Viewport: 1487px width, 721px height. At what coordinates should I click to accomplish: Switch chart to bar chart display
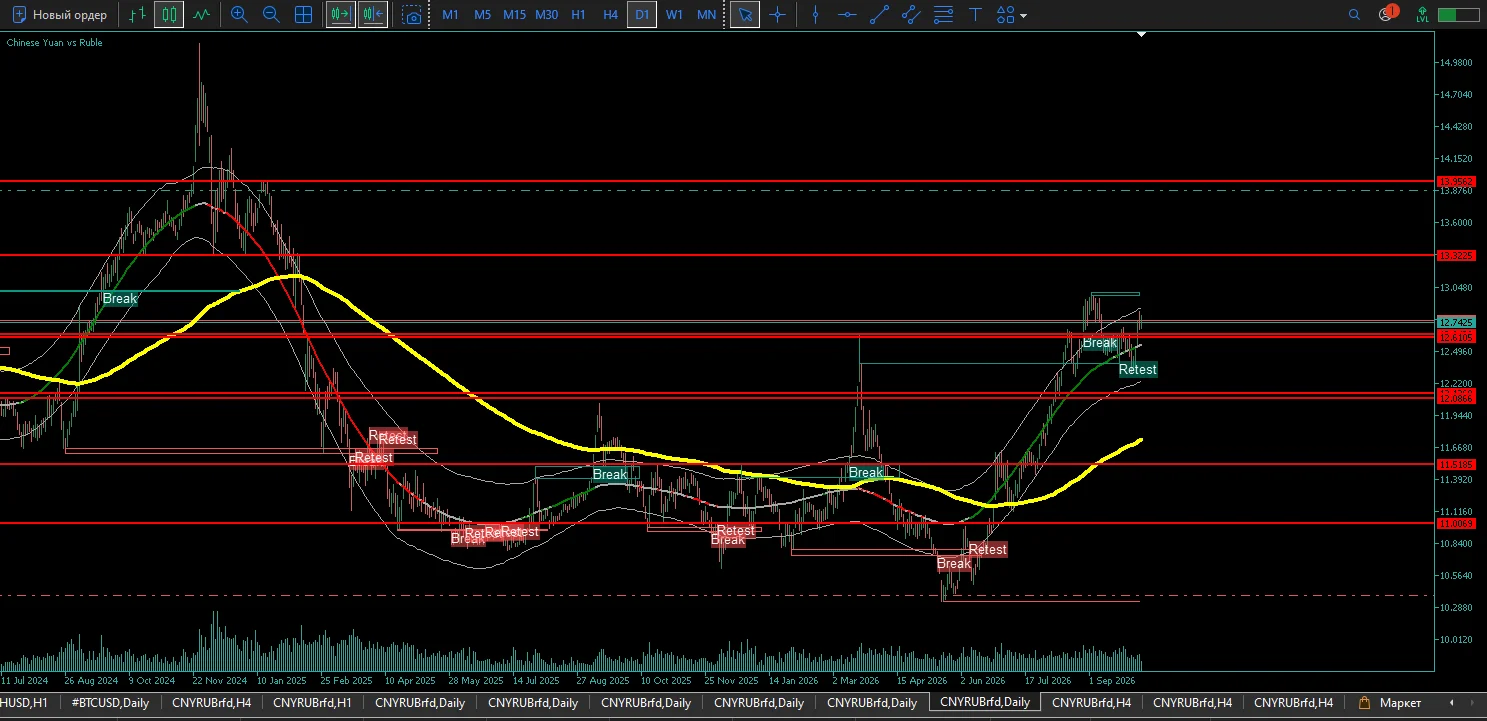[138, 15]
